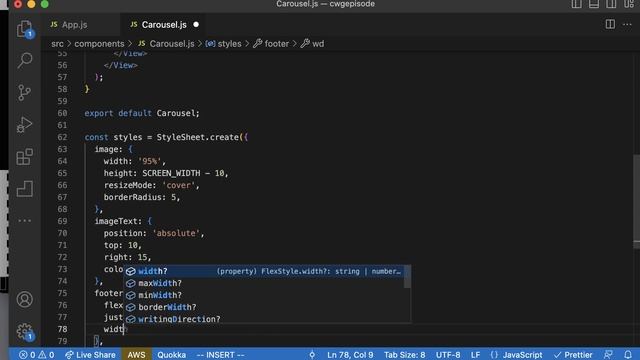Click 'resizeMode' property on line 66
This screenshot has width=640, height=360.
tap(130, 185)
